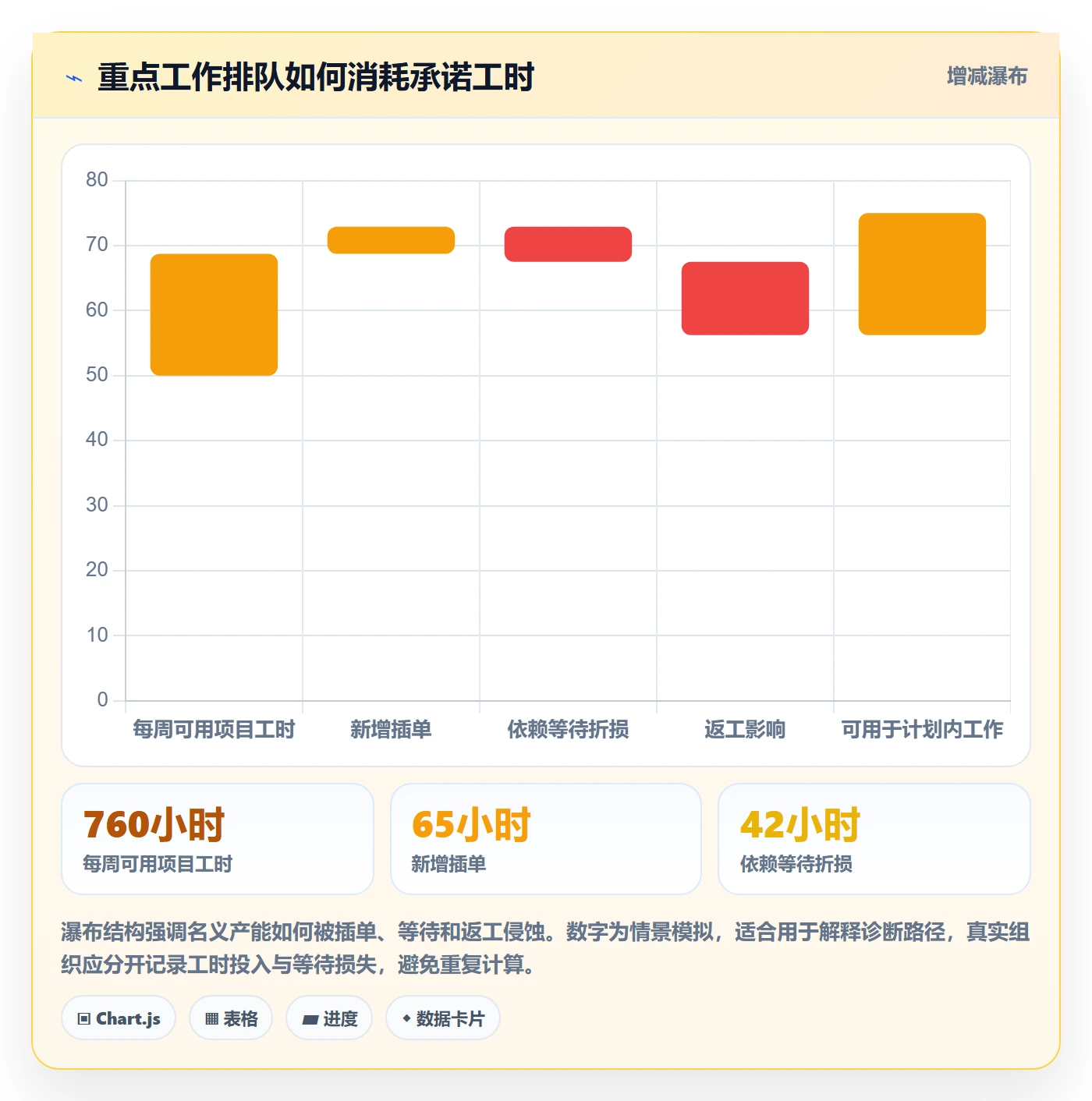Click the description paragraph starting 瀑布结构强调
Image resolution: width=1092 pixels, height=1101 pixels.
coord(546,948)
